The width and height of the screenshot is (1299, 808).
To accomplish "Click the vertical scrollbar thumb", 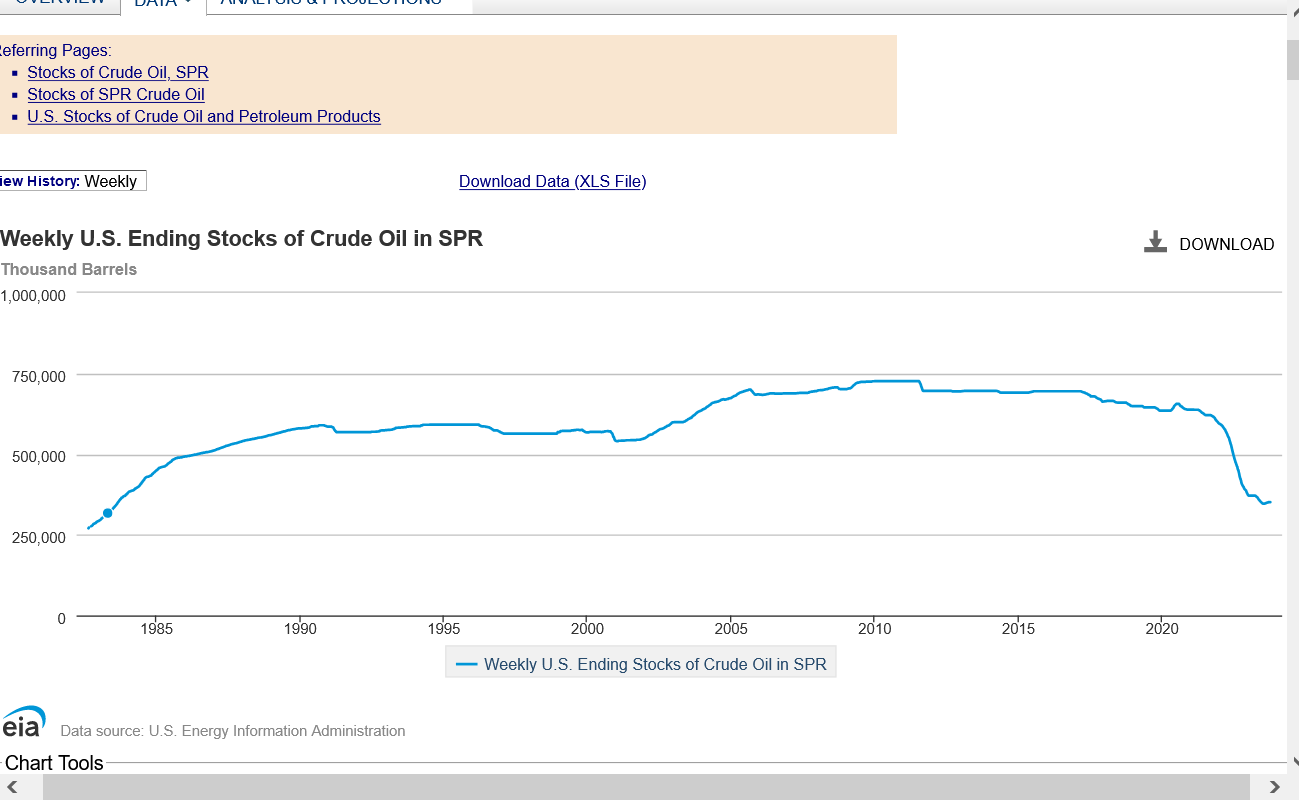I will [x=1292, y=60].
